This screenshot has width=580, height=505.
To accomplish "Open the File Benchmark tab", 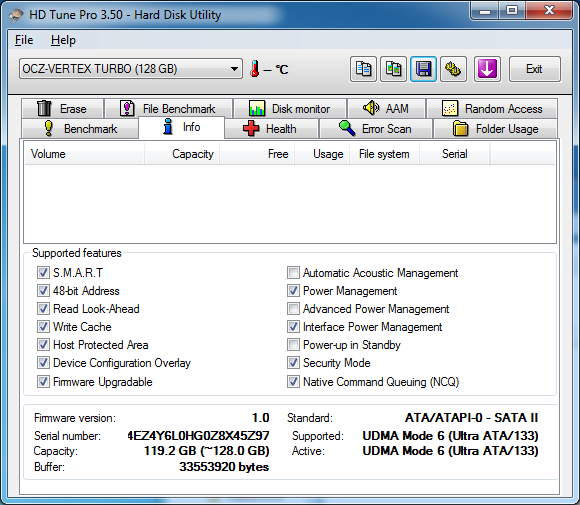I will (x=169, y=108).
